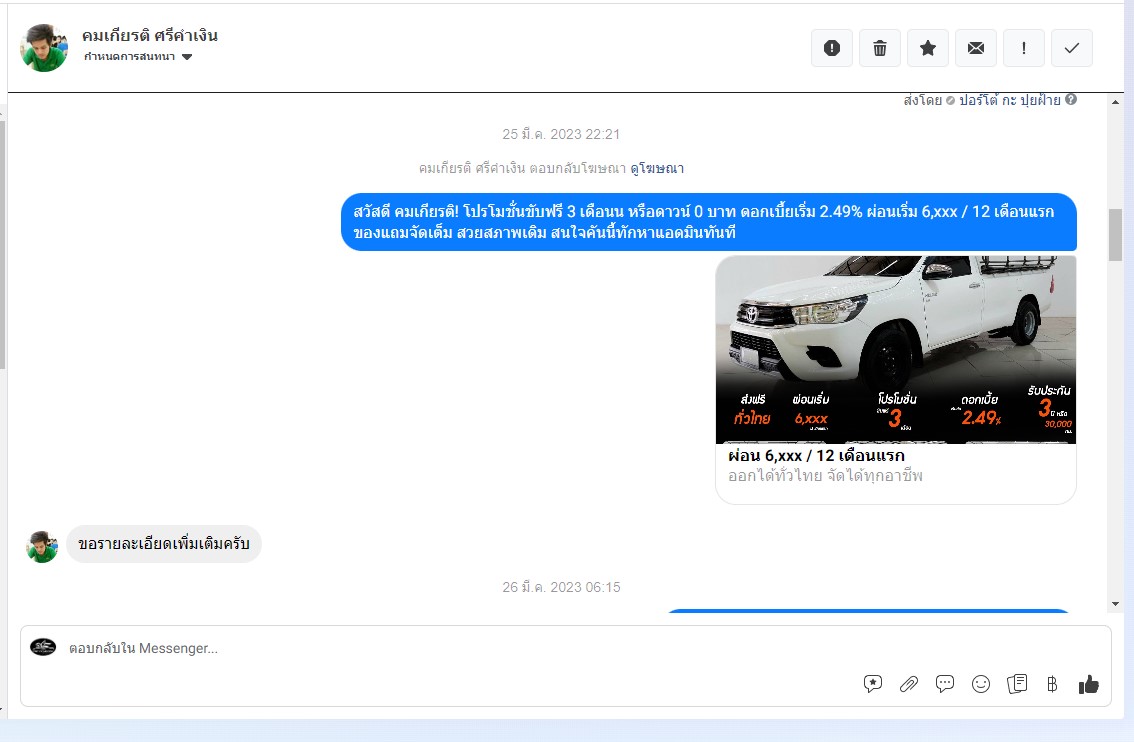Click the contact name คมเกียรติ ศรีคำเงิน
Viewport: 1134px width, 742px height.
tap(150, 35)
